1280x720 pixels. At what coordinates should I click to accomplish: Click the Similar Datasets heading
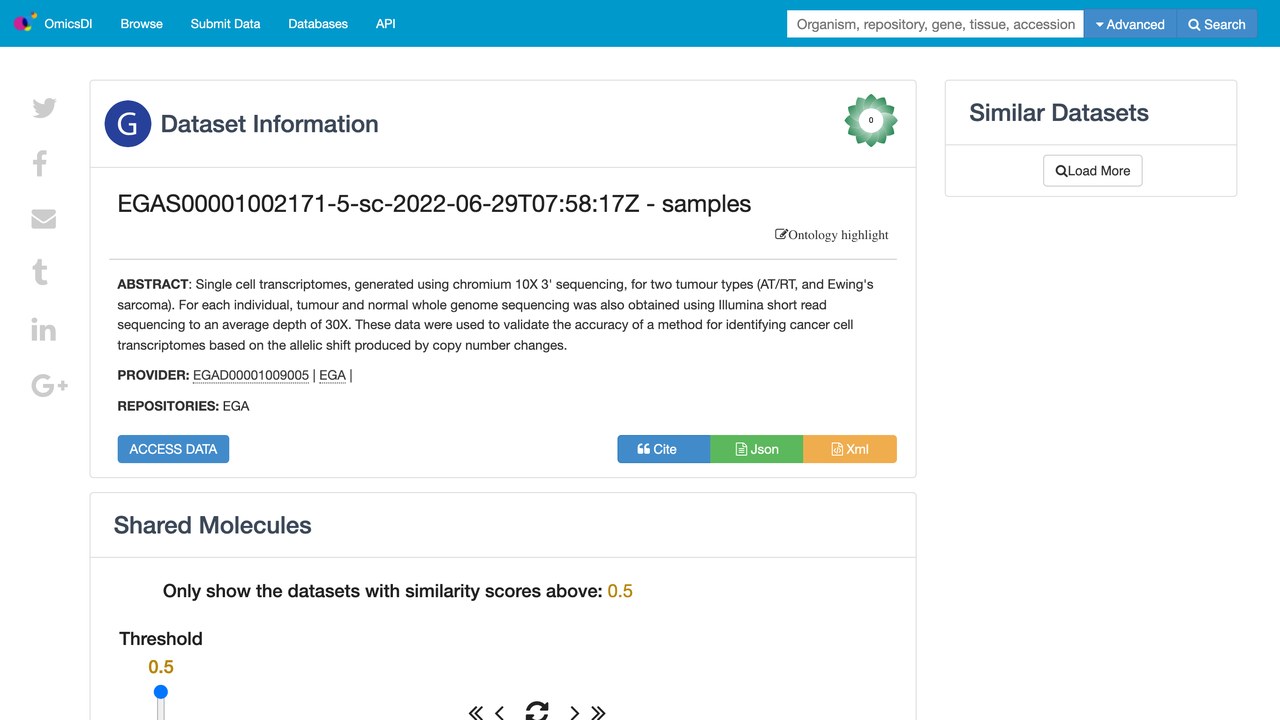pos(1059,113)
